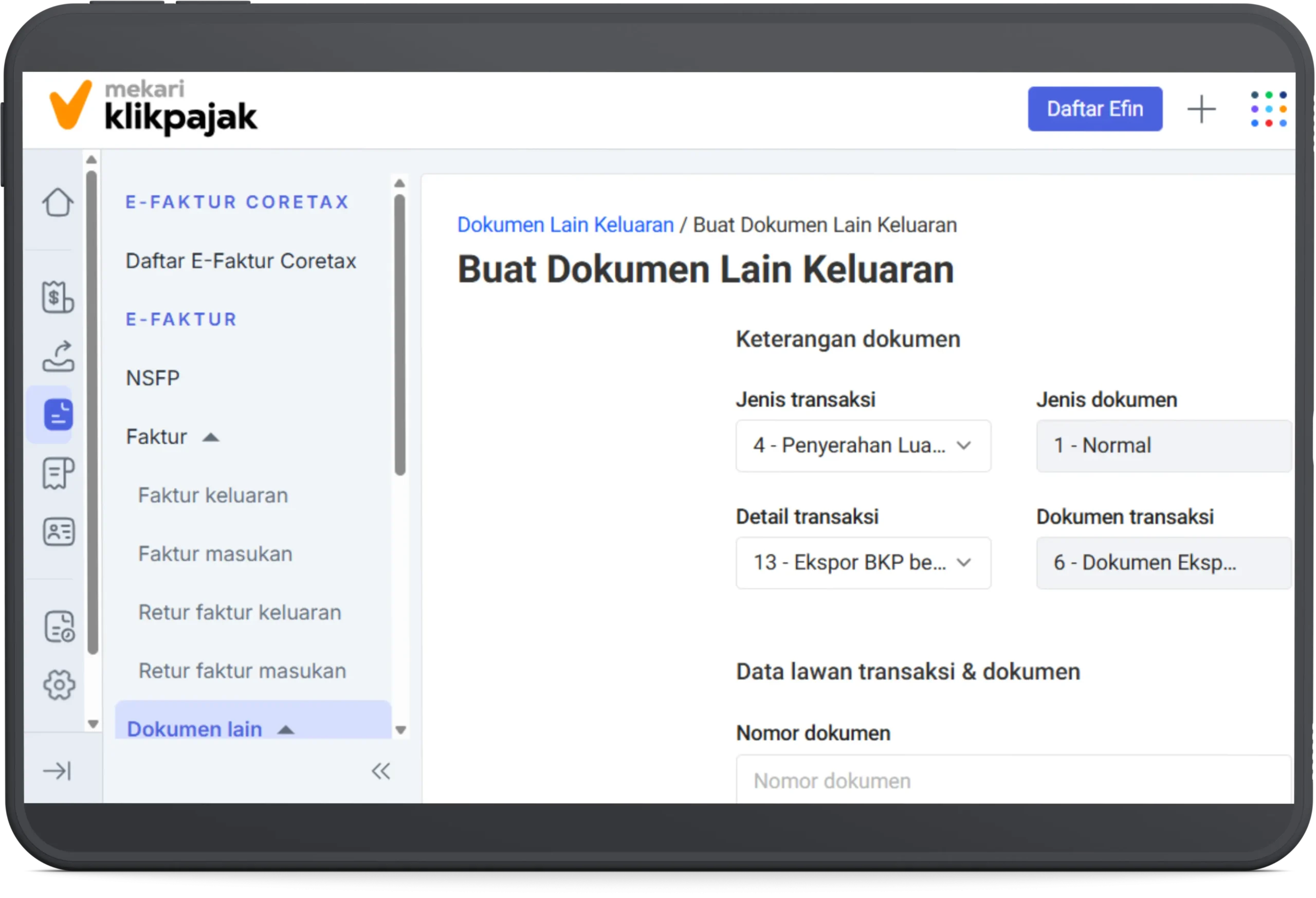Collapse the sidebar with exit arrow
The image size is (1316, 898).
point(57,771)
